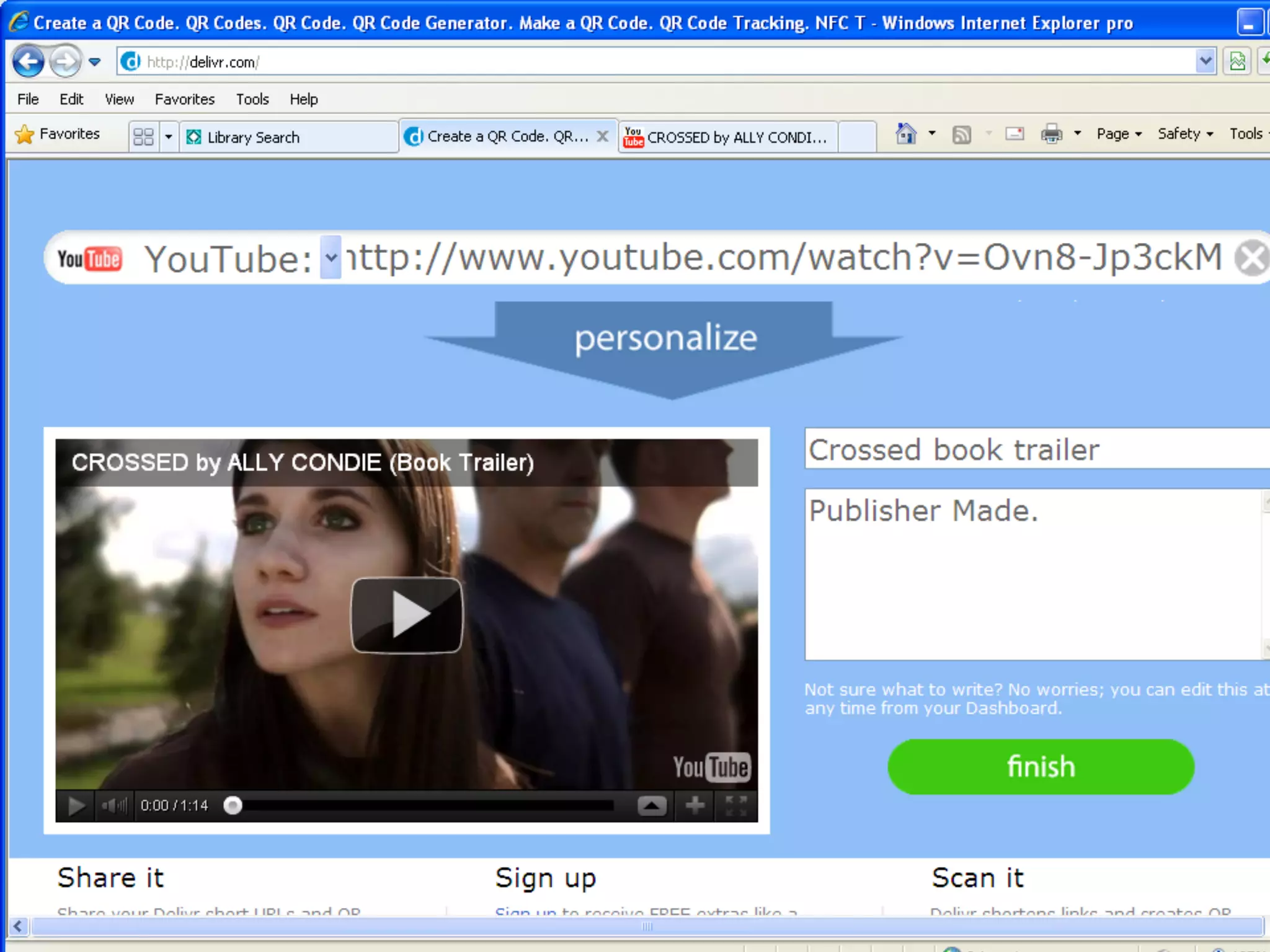1270x952 pixels.
Task: Click the Print icon in command bar
Action: click(x=1052, y=134)
